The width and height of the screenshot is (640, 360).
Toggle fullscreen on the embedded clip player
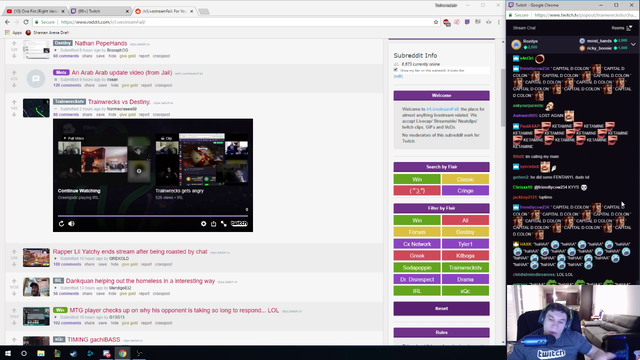[x=224, y=224]
